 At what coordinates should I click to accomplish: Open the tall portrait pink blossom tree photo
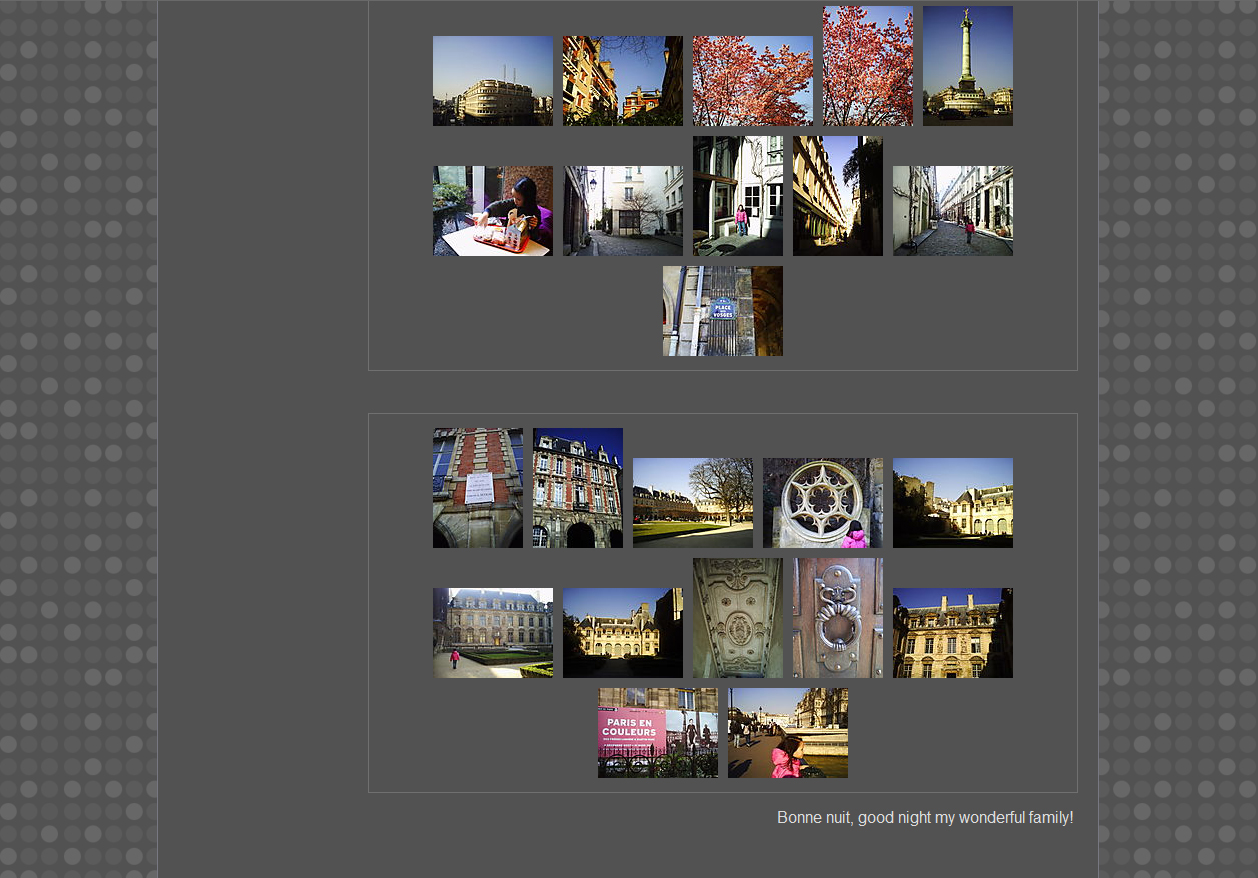point(867,66)
